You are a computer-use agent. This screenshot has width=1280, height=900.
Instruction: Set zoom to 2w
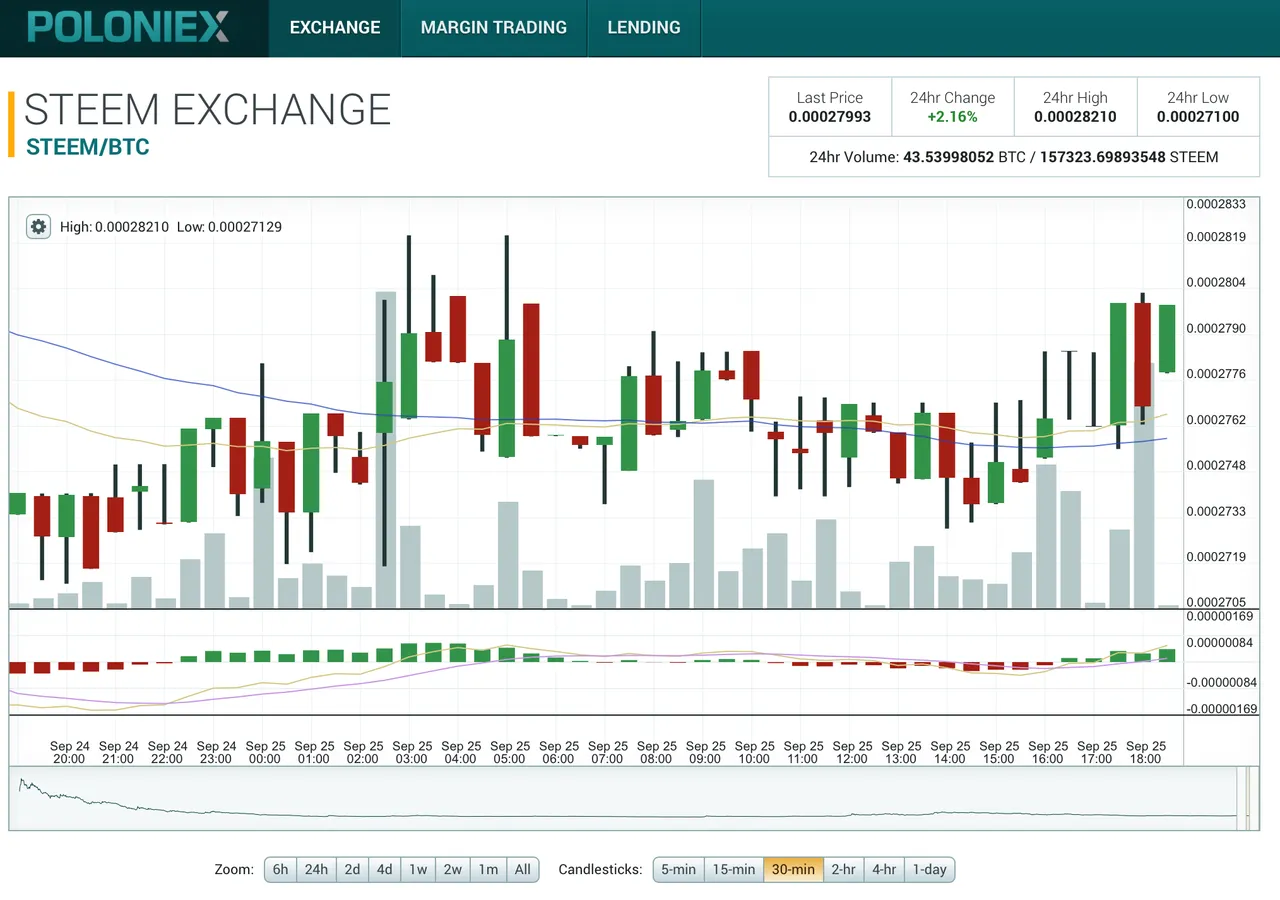(453, 869)
